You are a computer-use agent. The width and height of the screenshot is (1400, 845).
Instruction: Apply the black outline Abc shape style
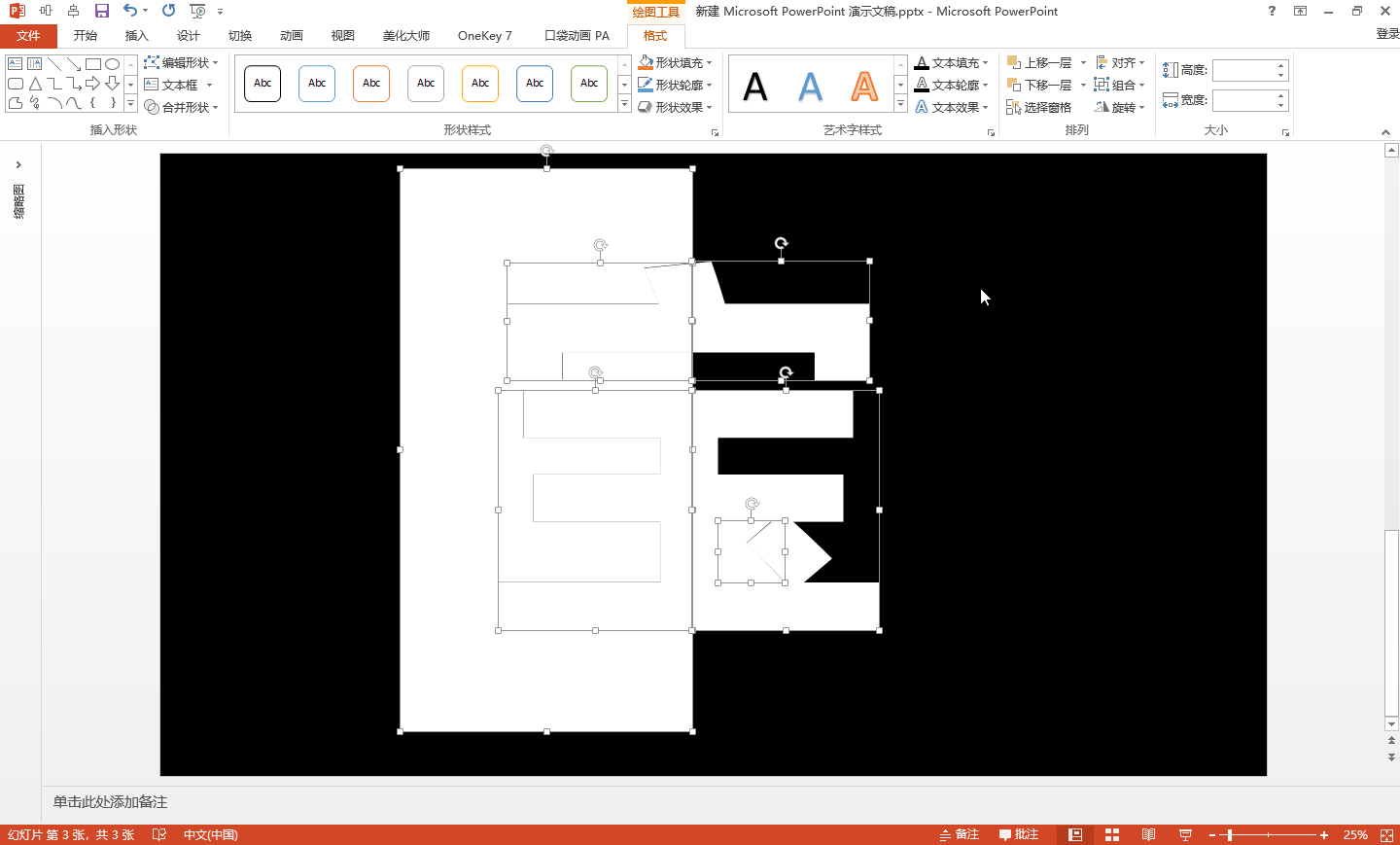pos(262,84)
